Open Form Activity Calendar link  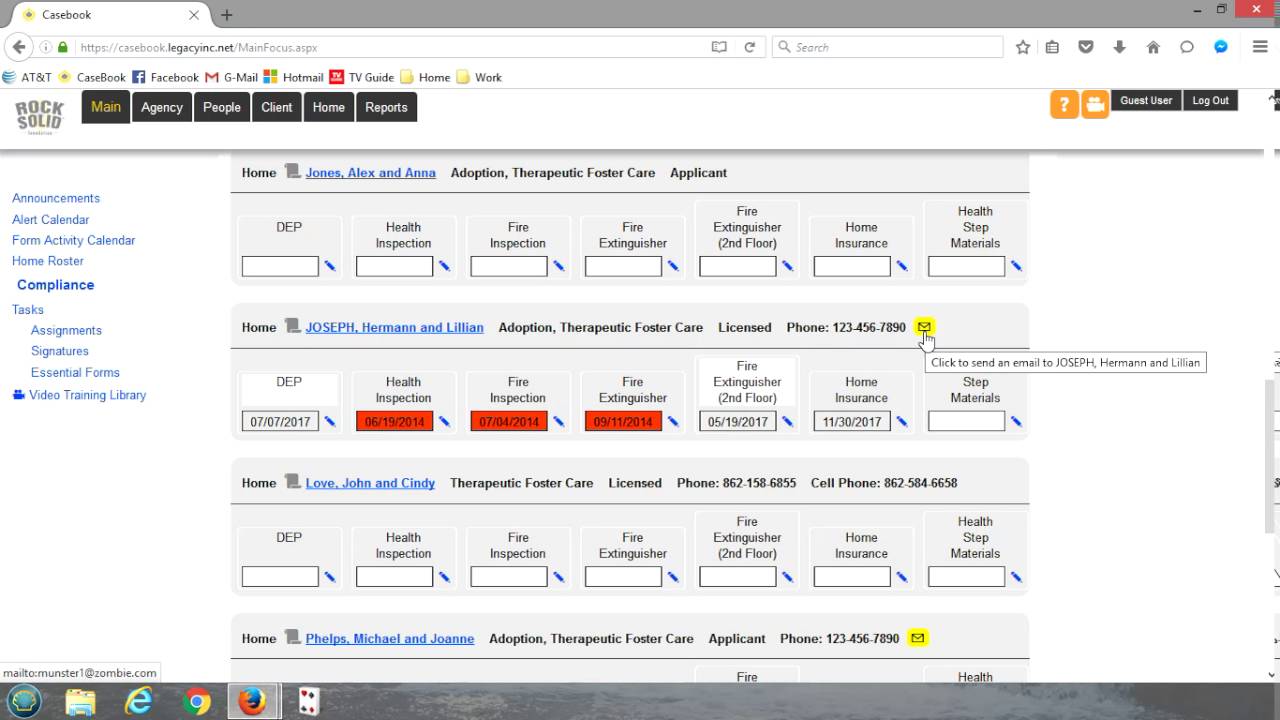pyautogui.click(x=73, y=240)
